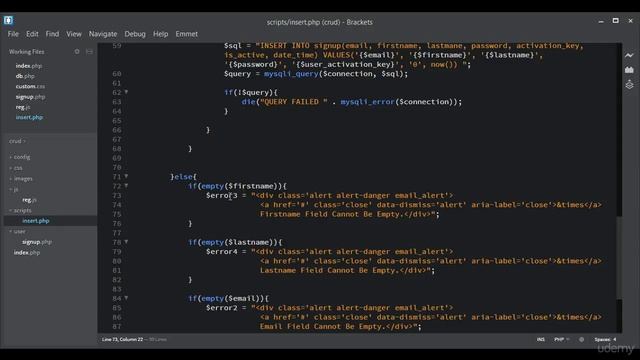Toggle INS insert/overwrite mode in status bar
The width and height of the screenshot is (640, 360).
[540, 340]
